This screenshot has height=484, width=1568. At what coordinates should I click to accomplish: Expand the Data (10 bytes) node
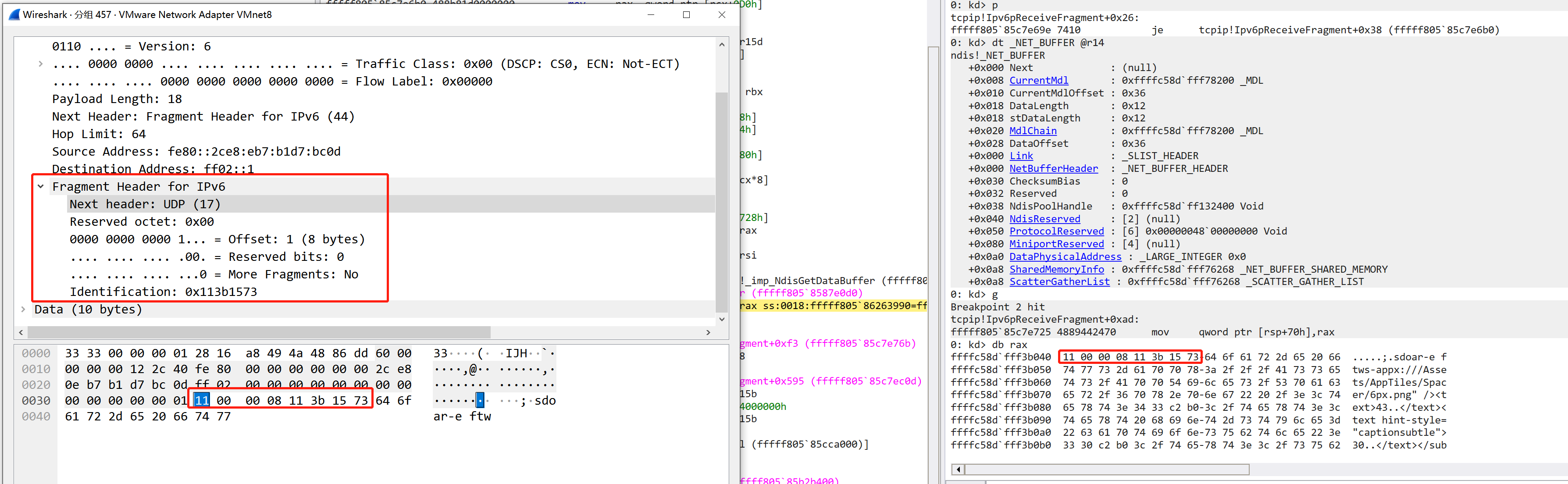pos(23,309)
